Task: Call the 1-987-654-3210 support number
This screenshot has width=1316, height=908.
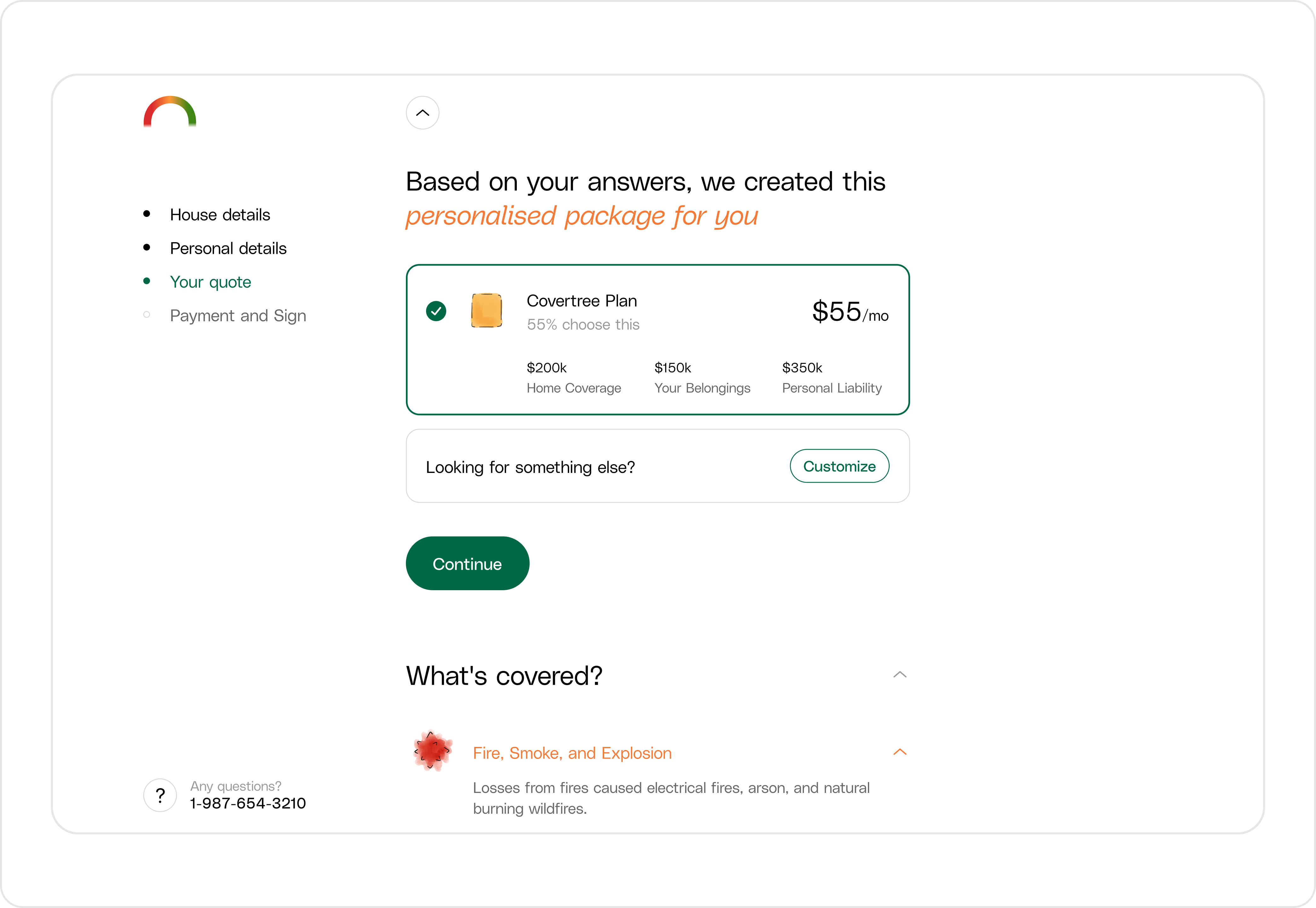Action: click(248, 803)
